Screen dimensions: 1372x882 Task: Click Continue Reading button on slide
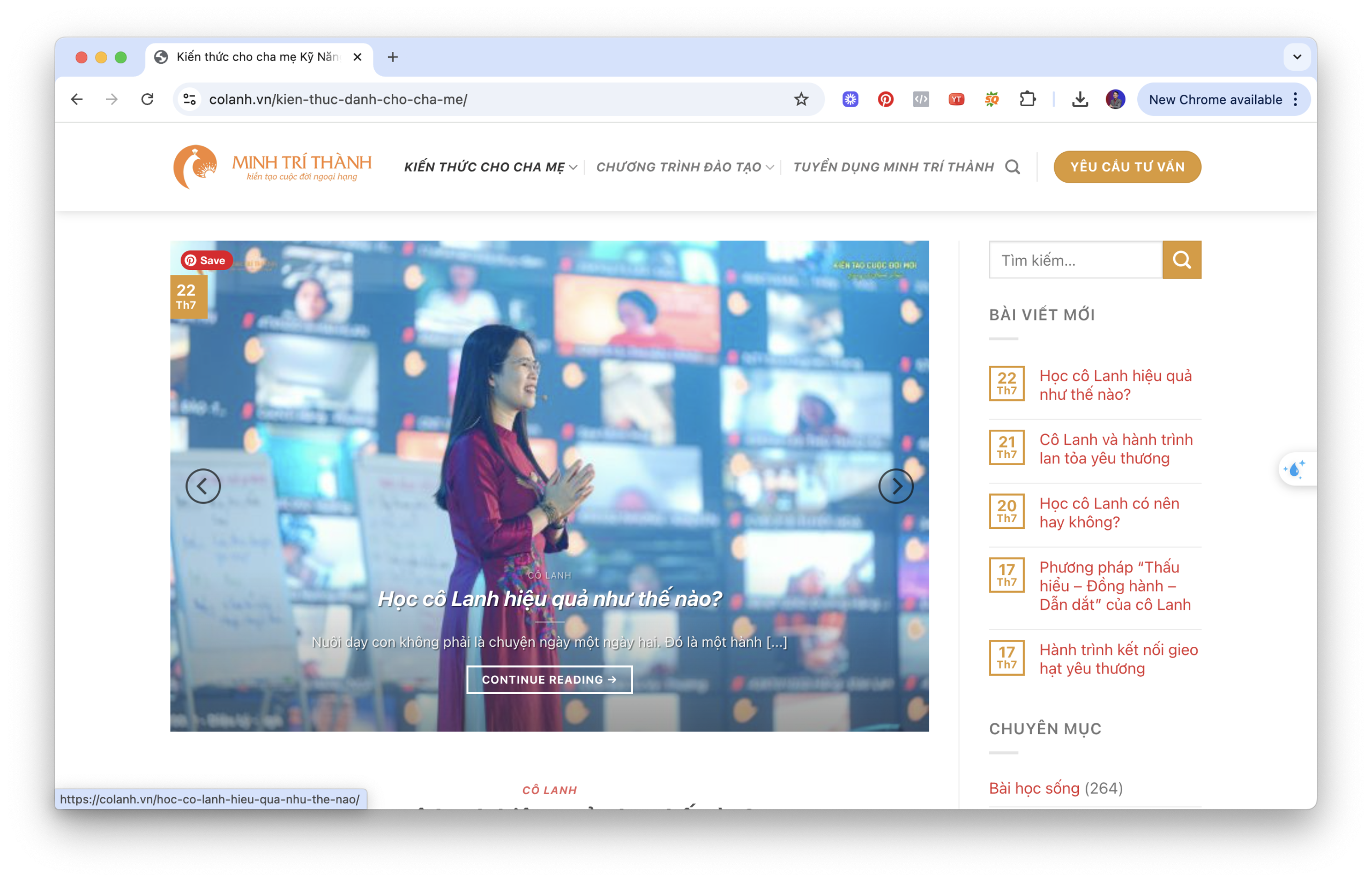(549, 679)
